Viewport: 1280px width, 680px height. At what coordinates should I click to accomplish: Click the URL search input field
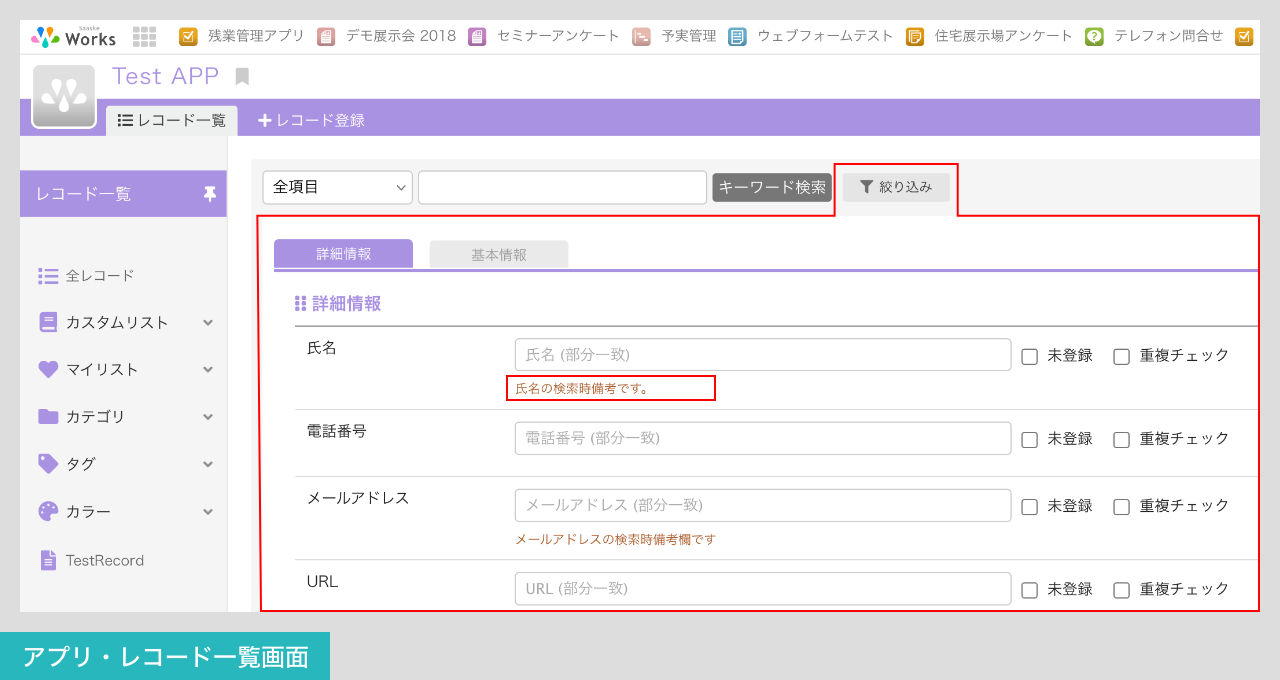763,588
